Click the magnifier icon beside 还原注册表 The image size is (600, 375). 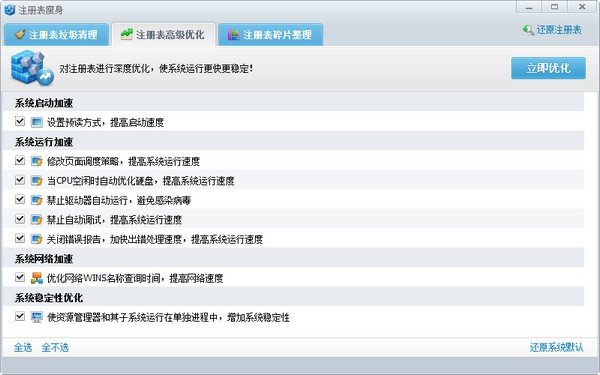click(x=528, y=30)
